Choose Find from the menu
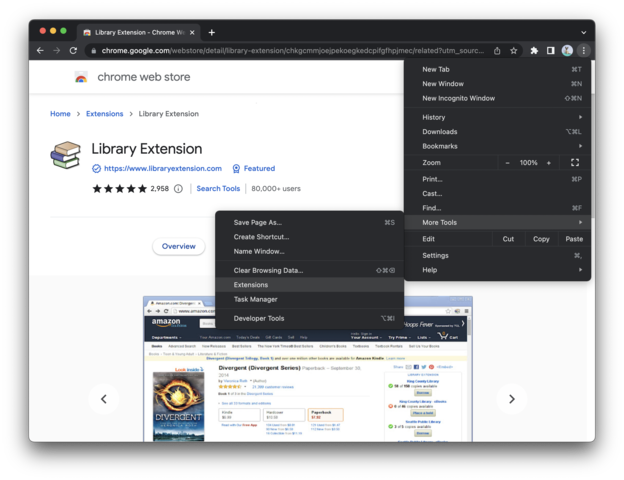624x480 pixels. click(497, 208)
